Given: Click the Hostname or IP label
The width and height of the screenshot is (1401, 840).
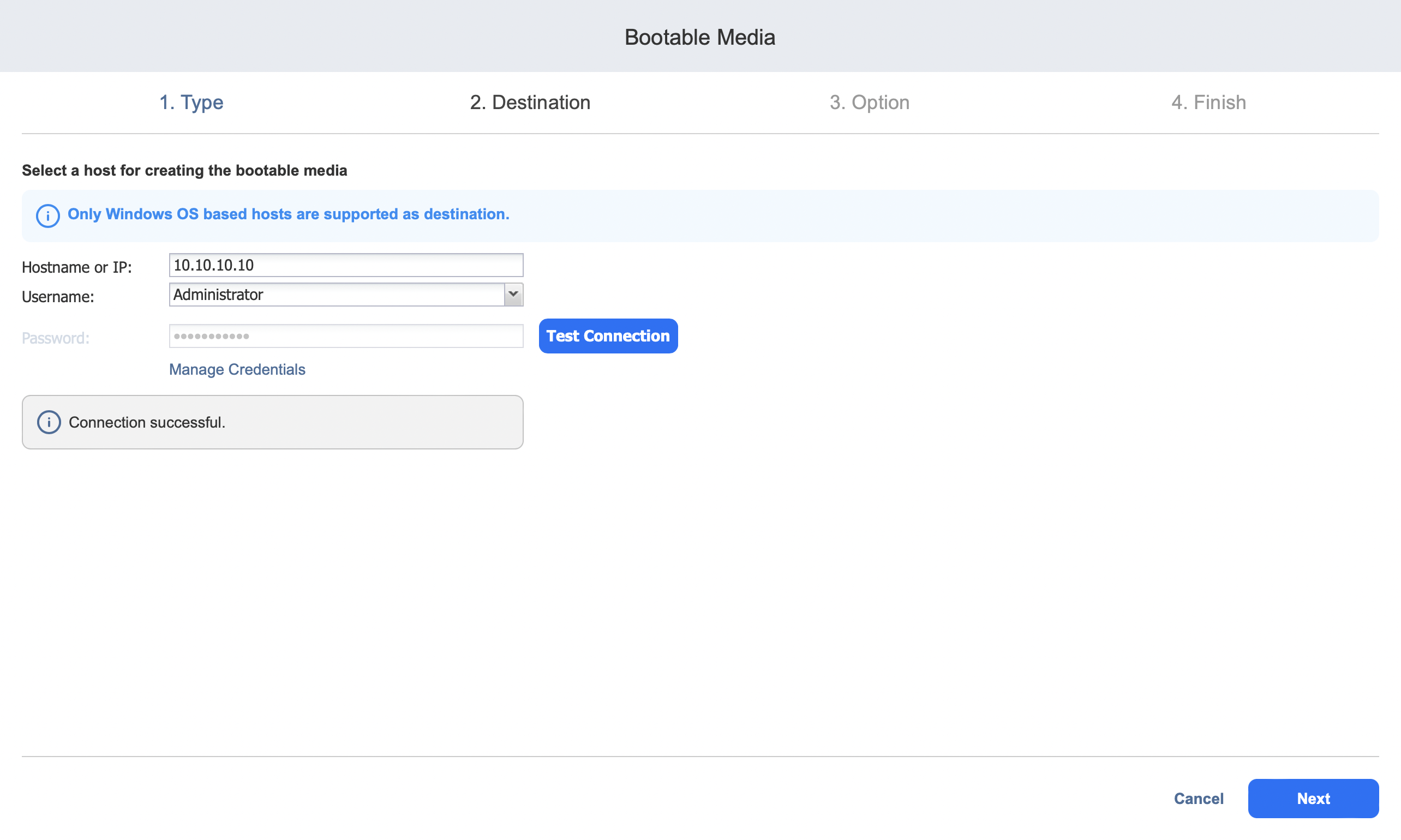Looking at the screenshot, I should pyautogui.click(x=76, y=267).
